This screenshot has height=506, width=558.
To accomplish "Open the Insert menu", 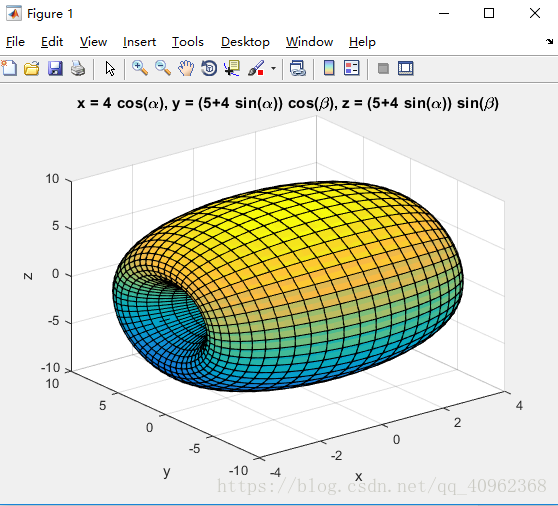I will [139, 42].
